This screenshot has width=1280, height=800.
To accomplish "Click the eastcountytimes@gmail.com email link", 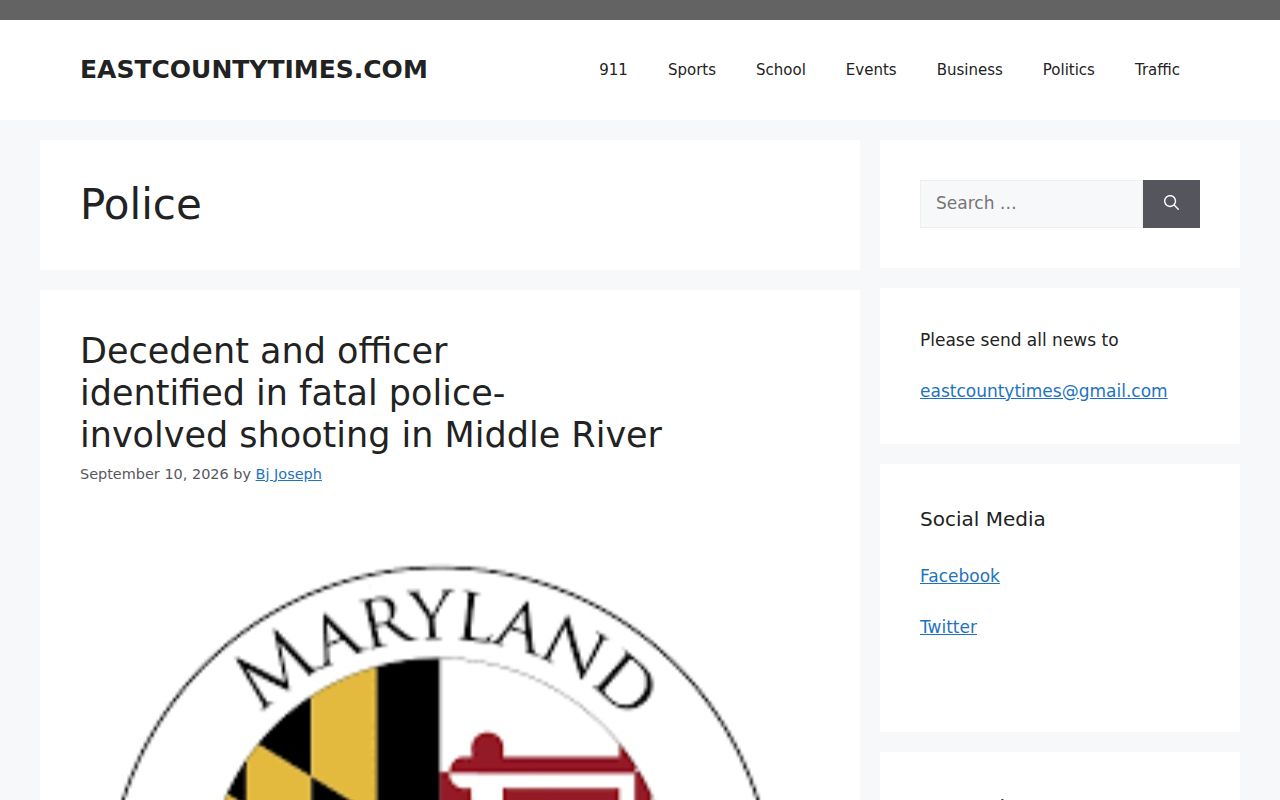I will pyautogui.click(x=1044, y=391).
